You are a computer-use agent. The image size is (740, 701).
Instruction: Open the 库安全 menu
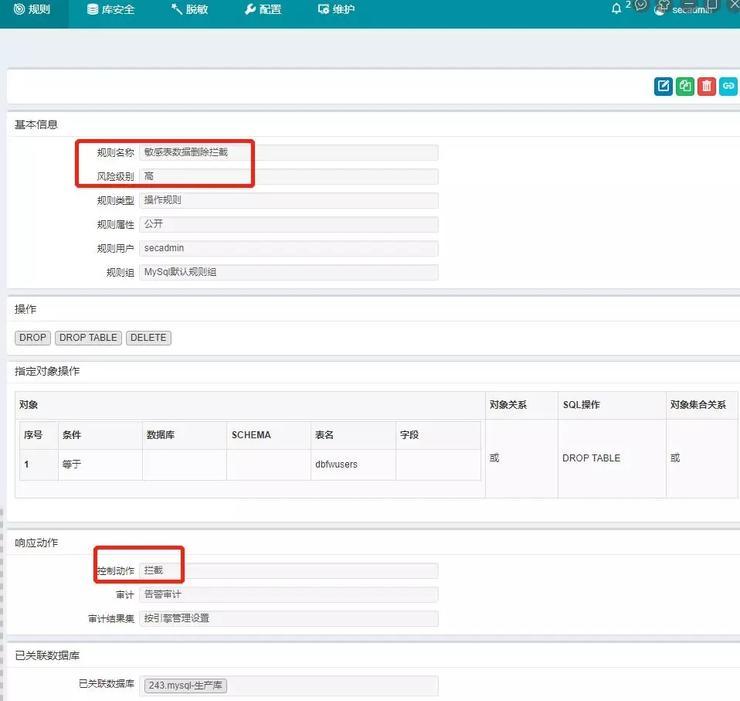111,9
